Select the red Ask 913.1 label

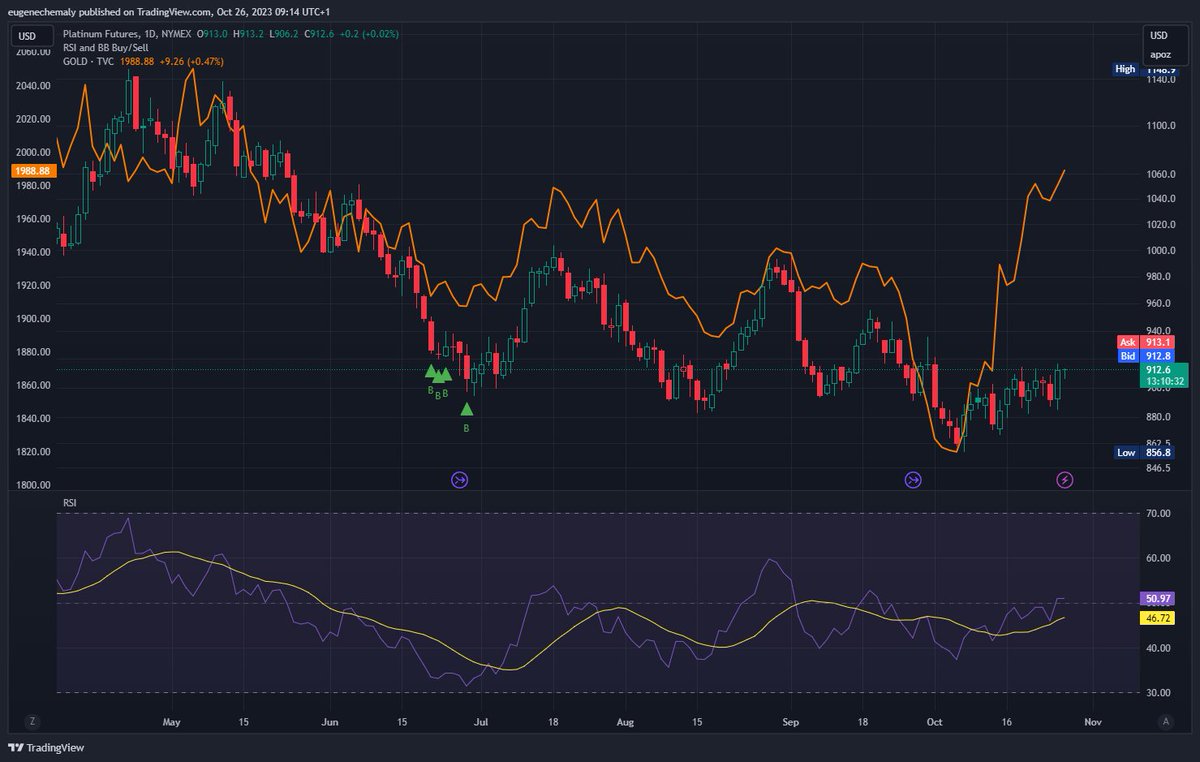1146,342
